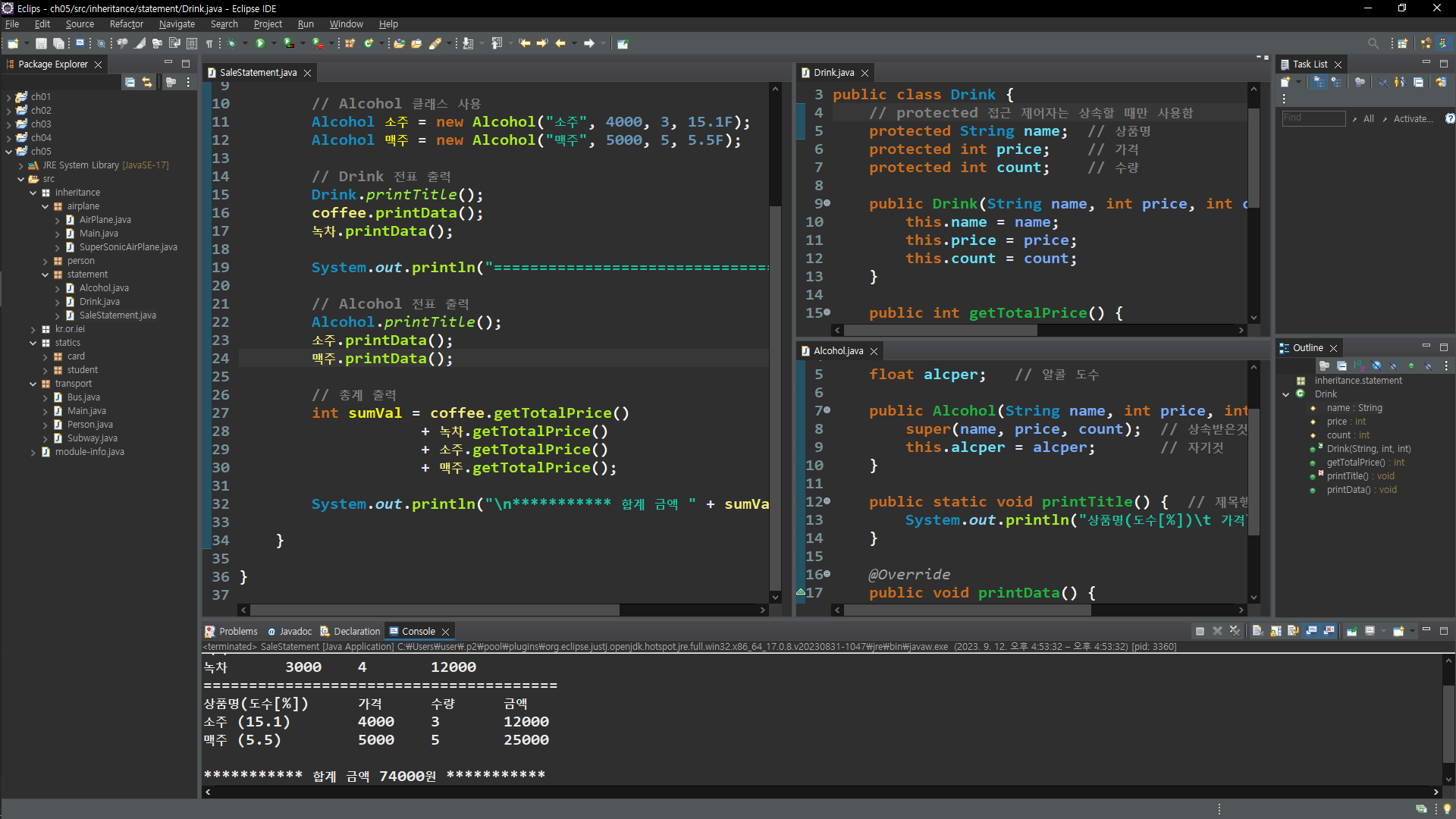The image size is (1456, 819).
Task: Click Clear Console icon
Action: pos(1257,631)
